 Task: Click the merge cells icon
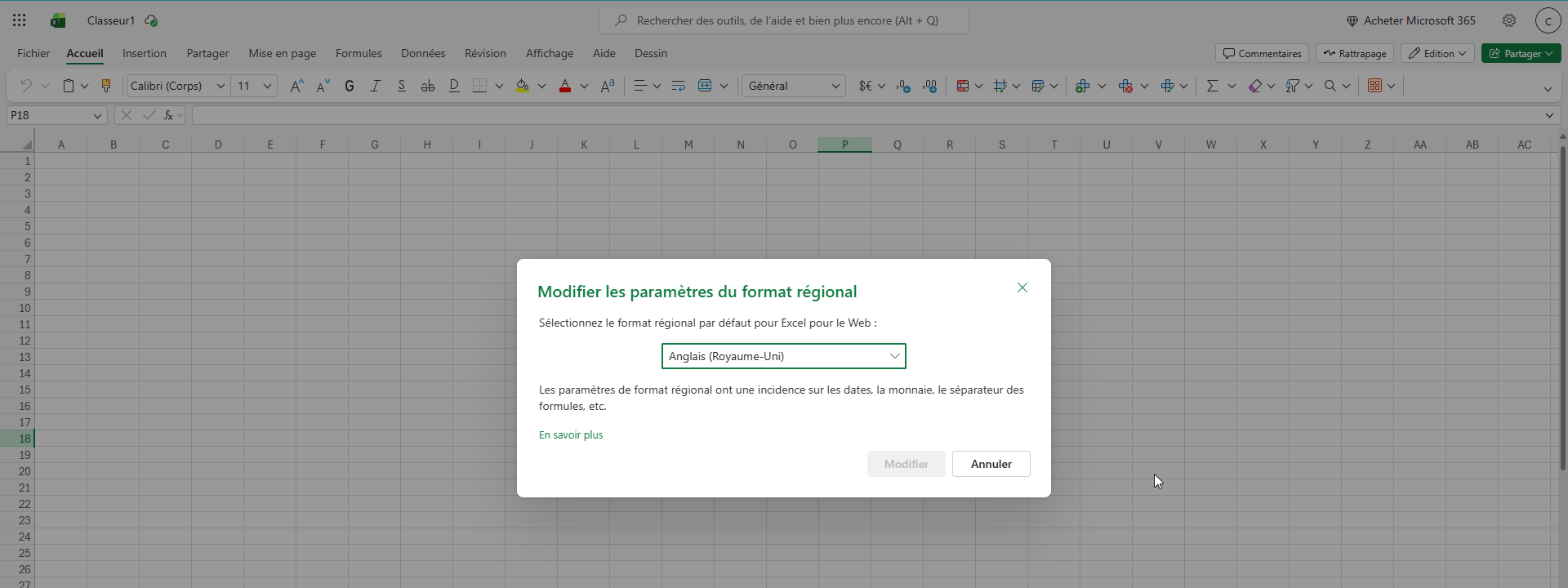pos(705,86)
